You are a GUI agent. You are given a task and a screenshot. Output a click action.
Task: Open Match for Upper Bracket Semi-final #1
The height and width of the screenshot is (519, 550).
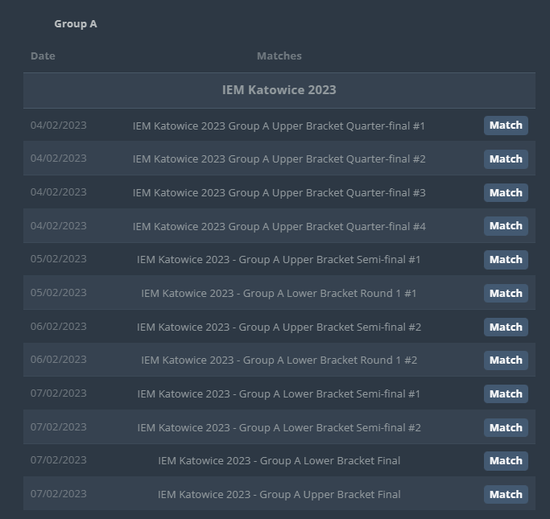[x=506, y=260]
